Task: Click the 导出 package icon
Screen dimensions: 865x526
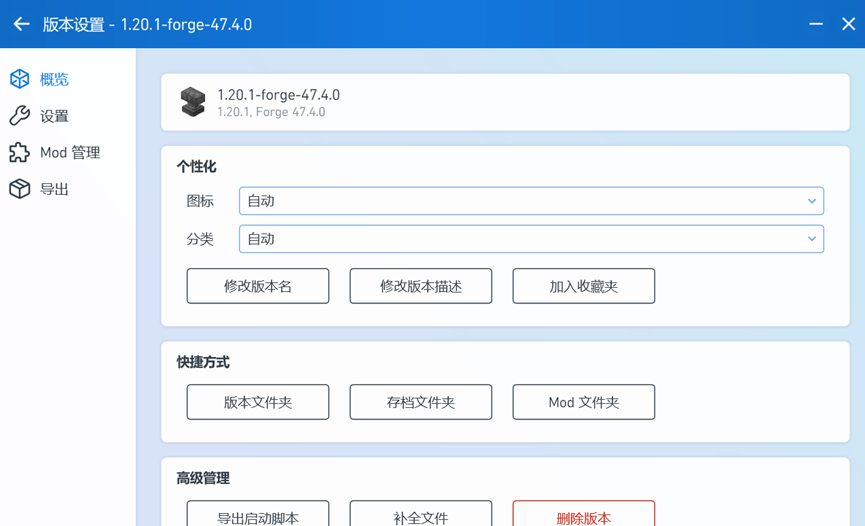Action: (x=19, y=189)
